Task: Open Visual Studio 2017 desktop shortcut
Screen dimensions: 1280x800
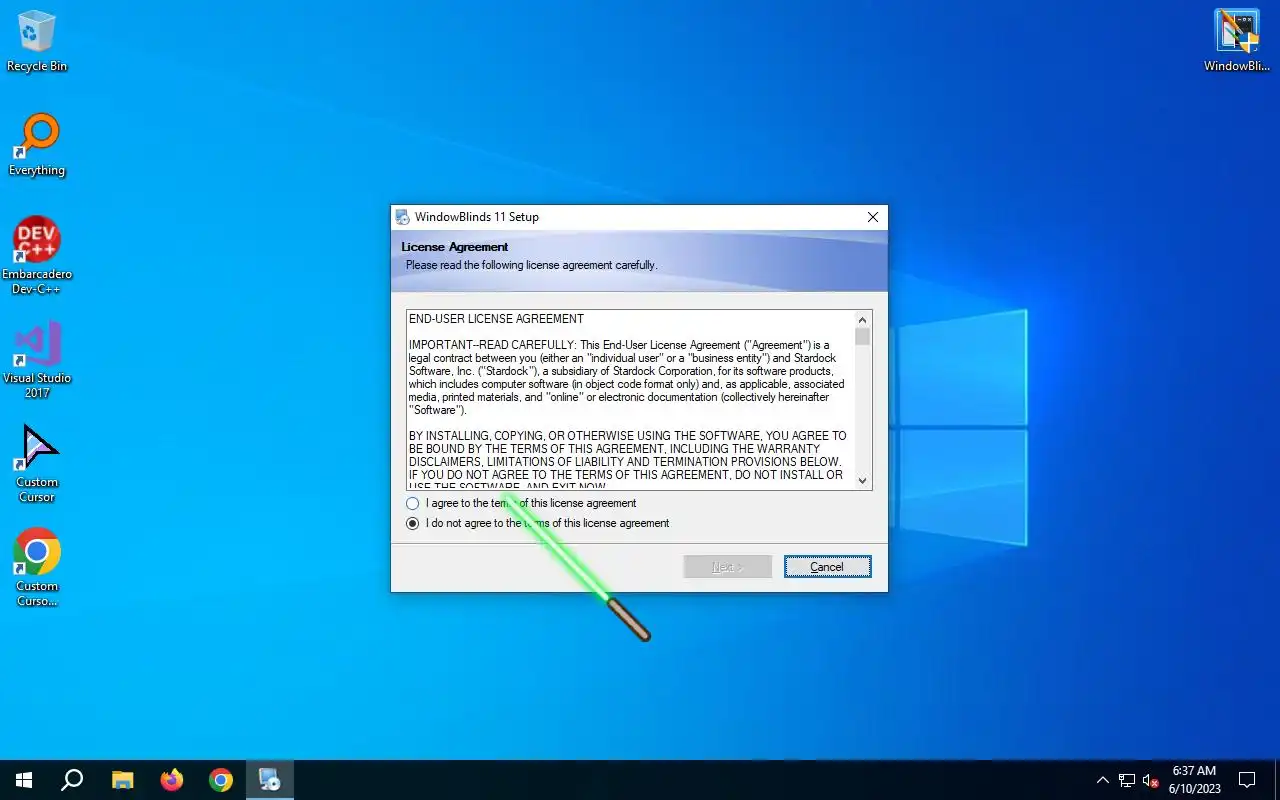Action: pos(37,360)
